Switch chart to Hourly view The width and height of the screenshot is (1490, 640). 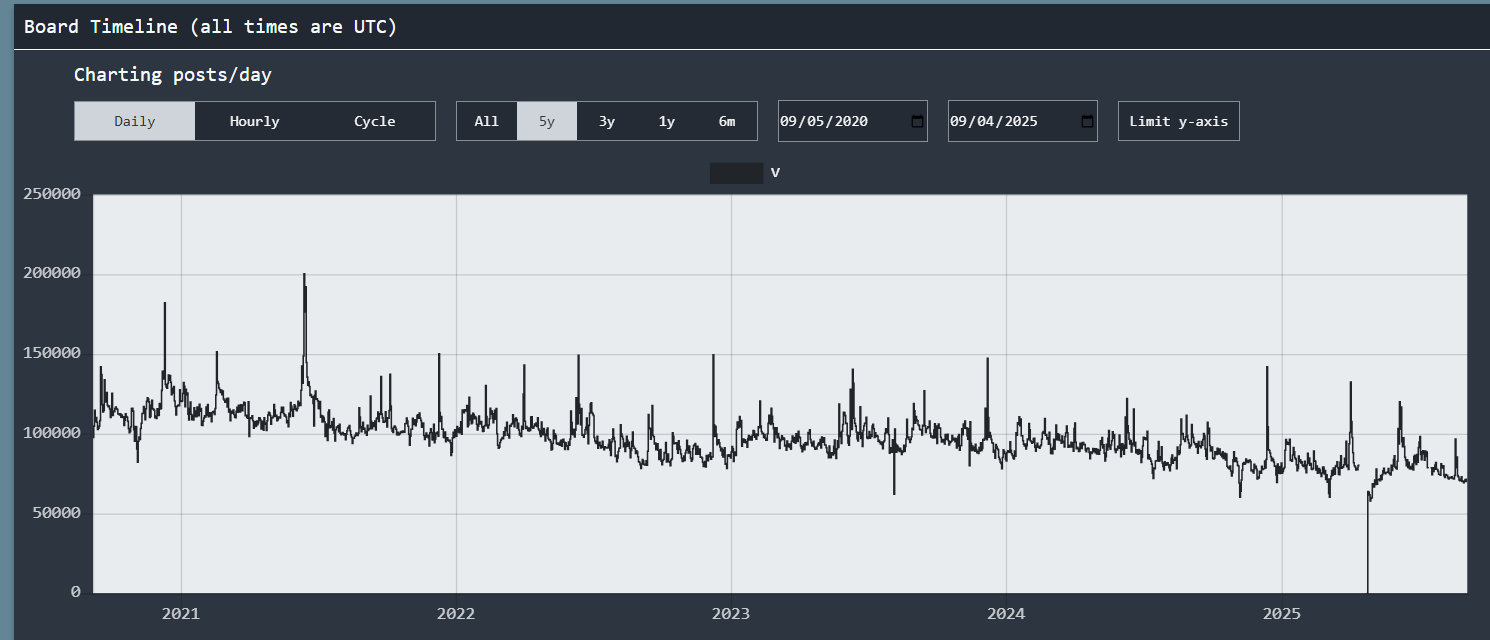[x=255, y=121]
